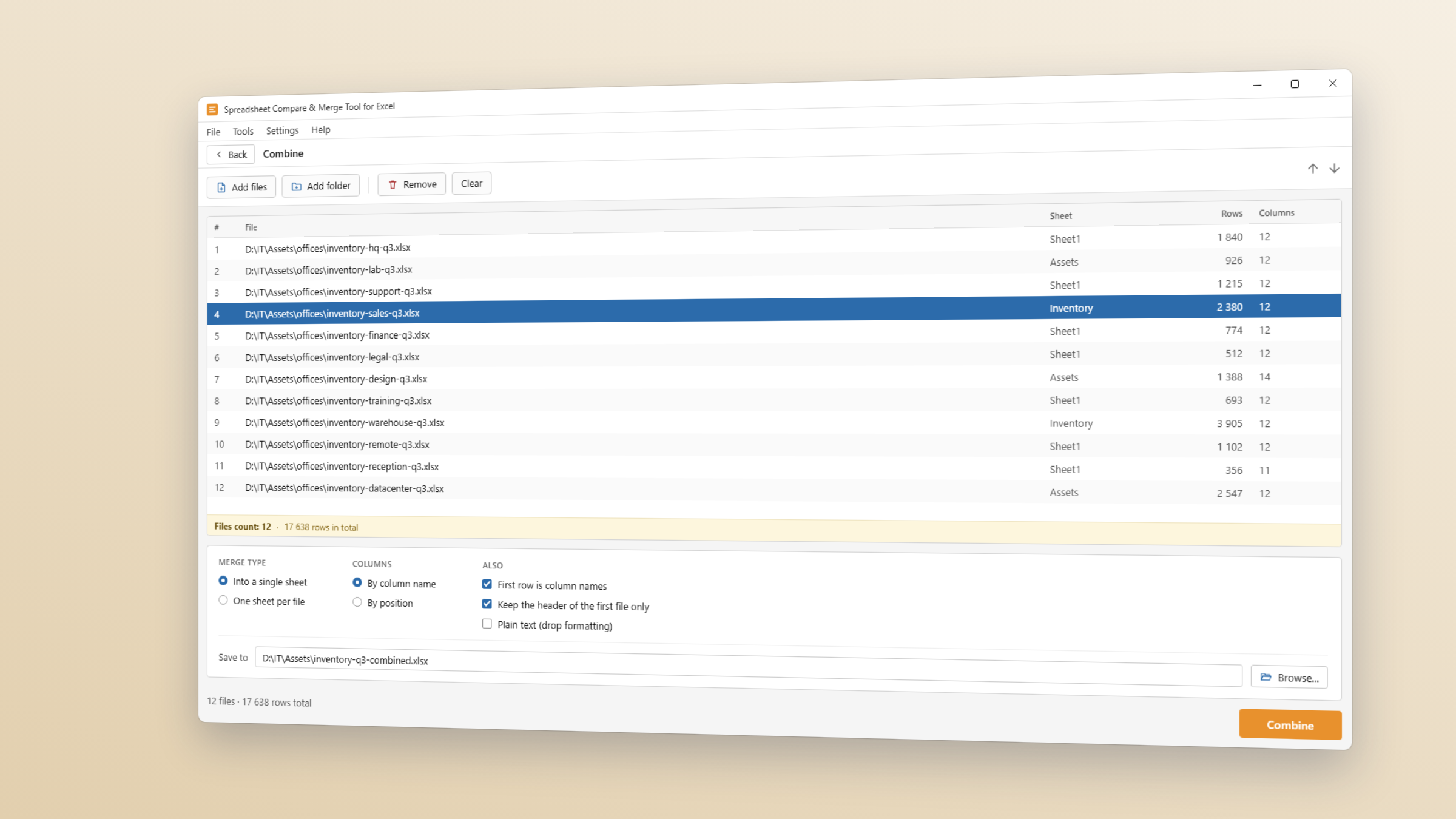Select row inventory-reception-q3.xlsx
Screen dimensions: 1456x819
(774, 468)
